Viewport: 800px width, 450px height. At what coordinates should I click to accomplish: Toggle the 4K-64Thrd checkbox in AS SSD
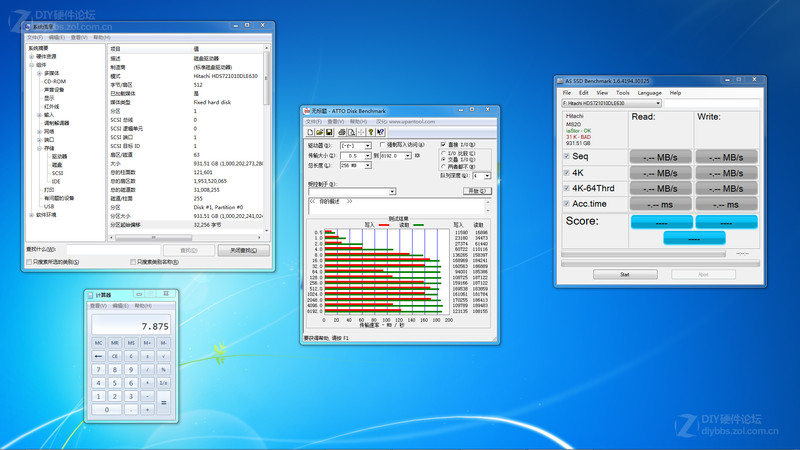click(566, 188)
